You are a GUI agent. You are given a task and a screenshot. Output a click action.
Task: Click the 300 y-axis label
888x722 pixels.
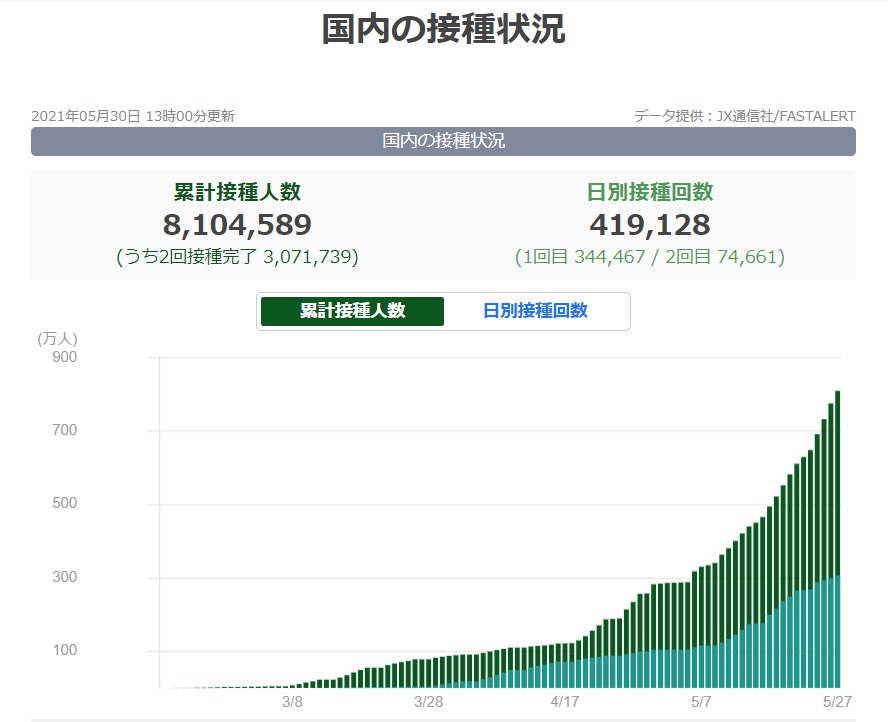tap(65, 576)
